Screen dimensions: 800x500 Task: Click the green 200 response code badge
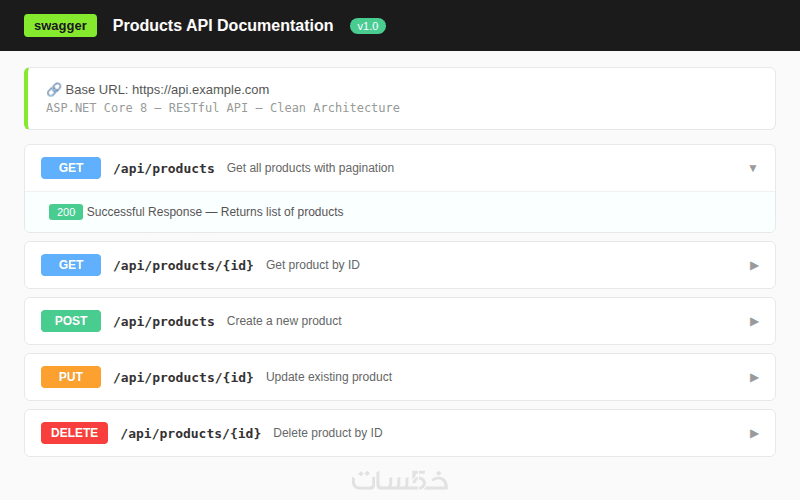(x=66, y=212)
